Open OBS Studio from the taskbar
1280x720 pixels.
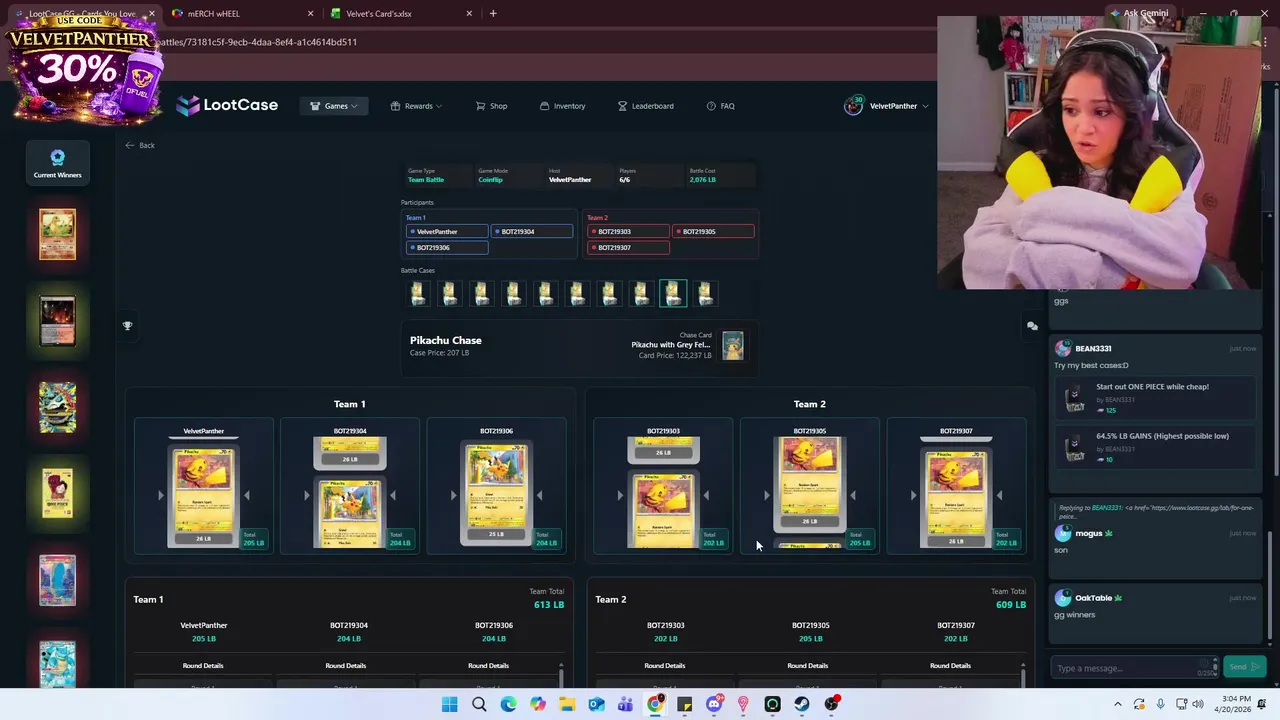tap(831, 704)
